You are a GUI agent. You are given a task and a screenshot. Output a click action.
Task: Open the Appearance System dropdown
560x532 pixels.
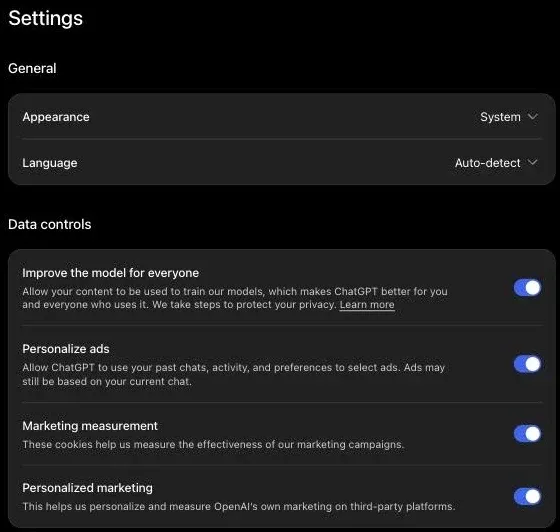coord(509,117)
